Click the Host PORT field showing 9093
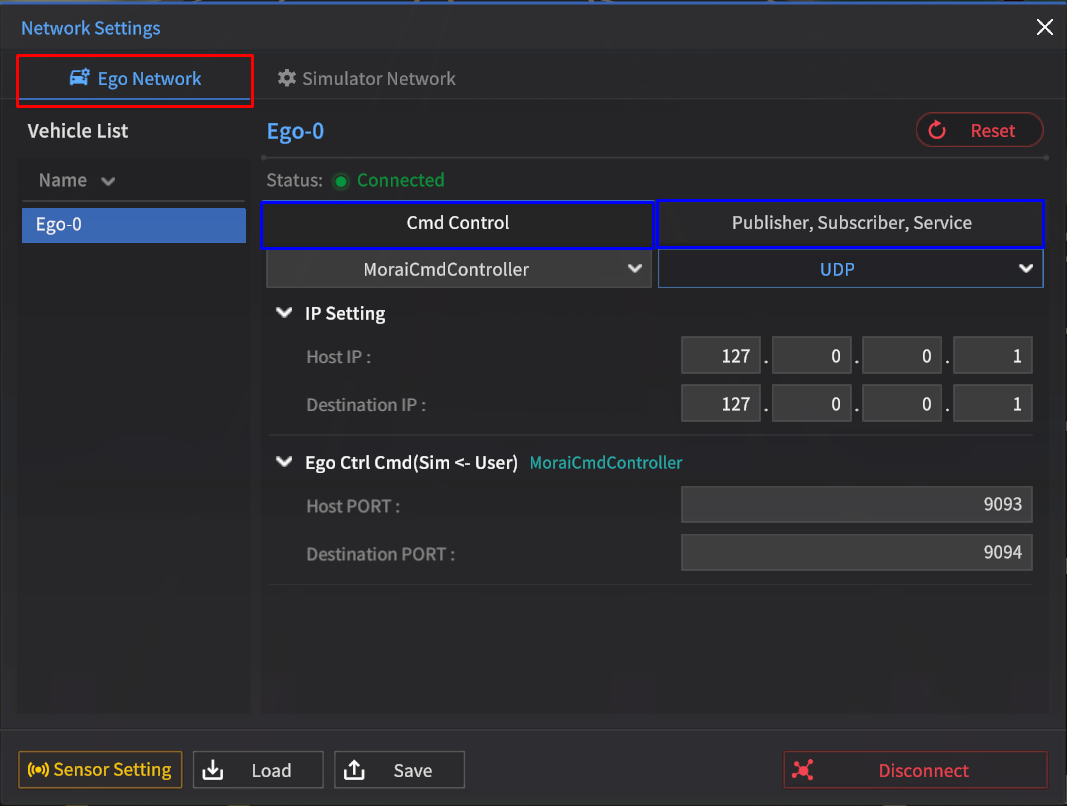Image resolution: width=1067 pixels, height=806 pixels. coord(856,505)
